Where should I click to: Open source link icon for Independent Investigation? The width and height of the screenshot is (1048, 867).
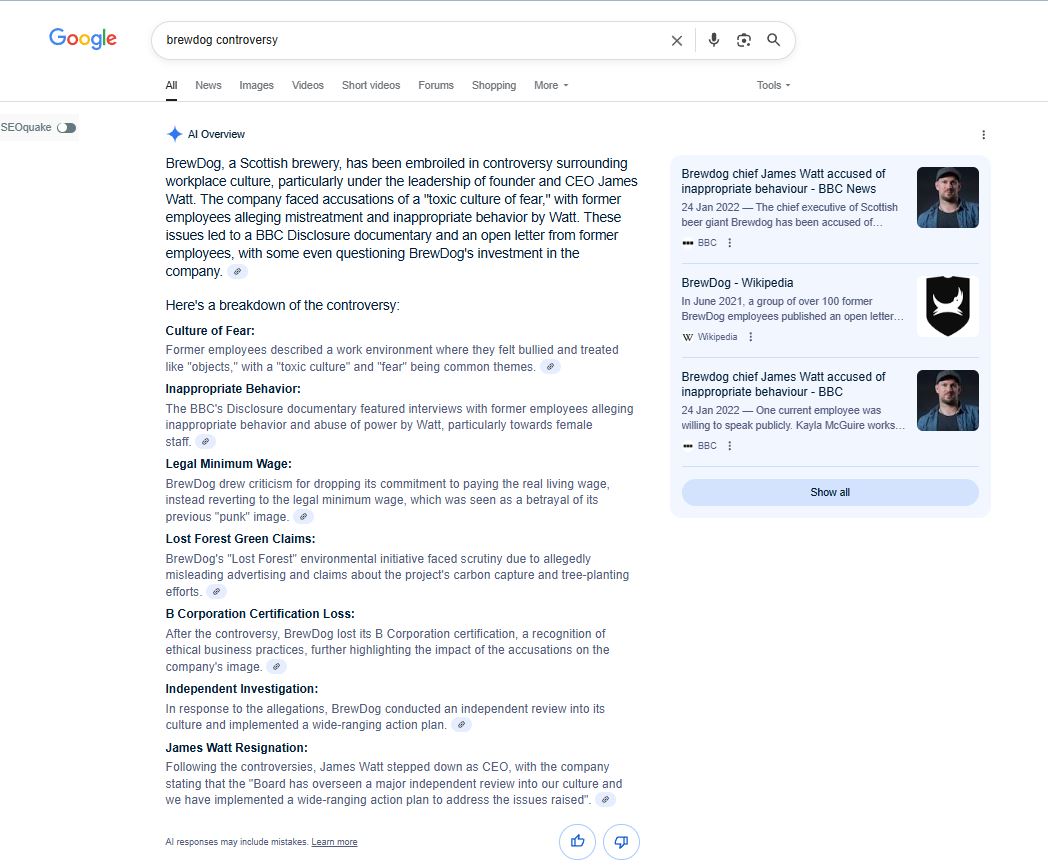pyautogui.click(x=462, y=725)
